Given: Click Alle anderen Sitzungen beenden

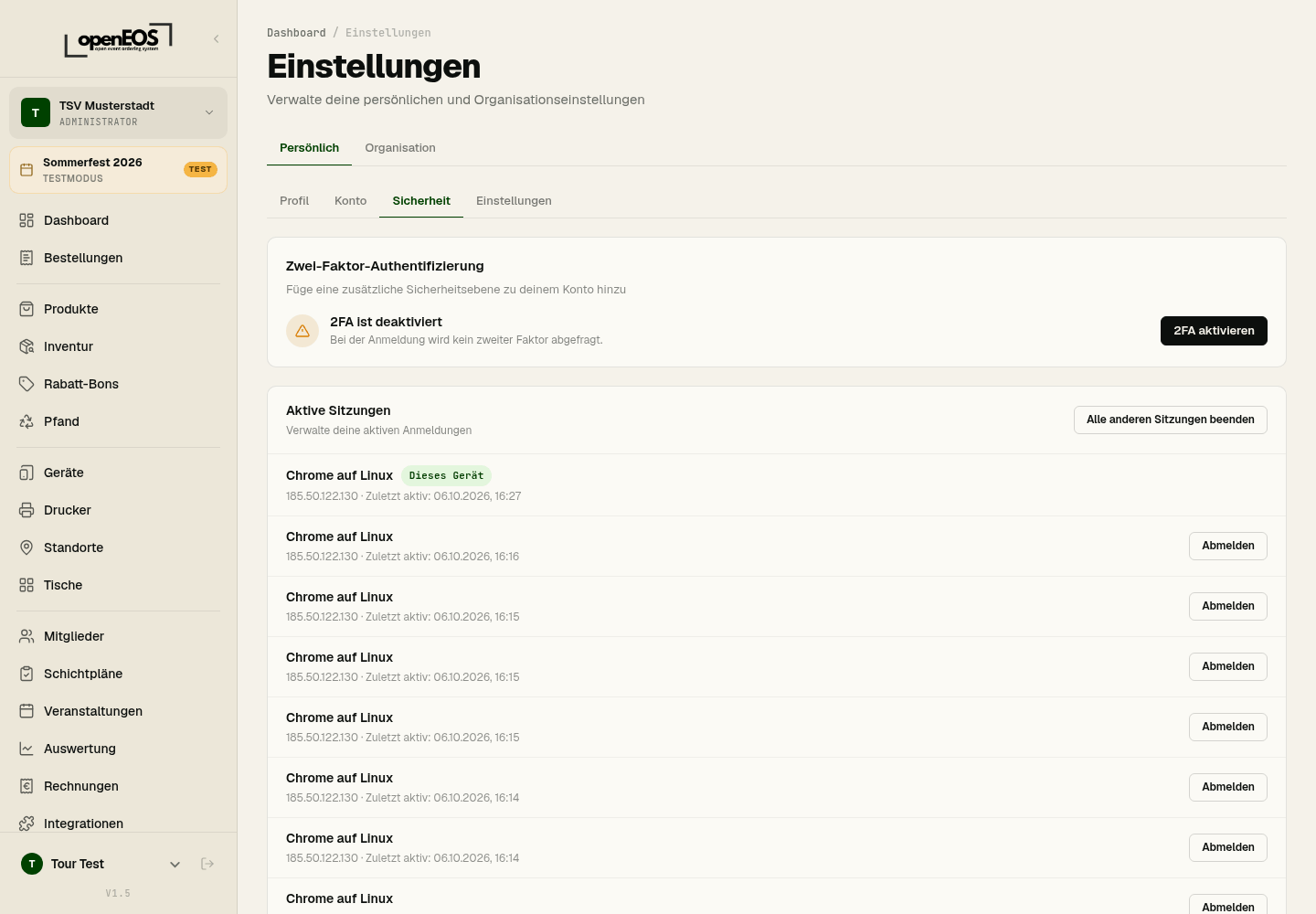Looking at the screenshot, I should (1171, 420).
